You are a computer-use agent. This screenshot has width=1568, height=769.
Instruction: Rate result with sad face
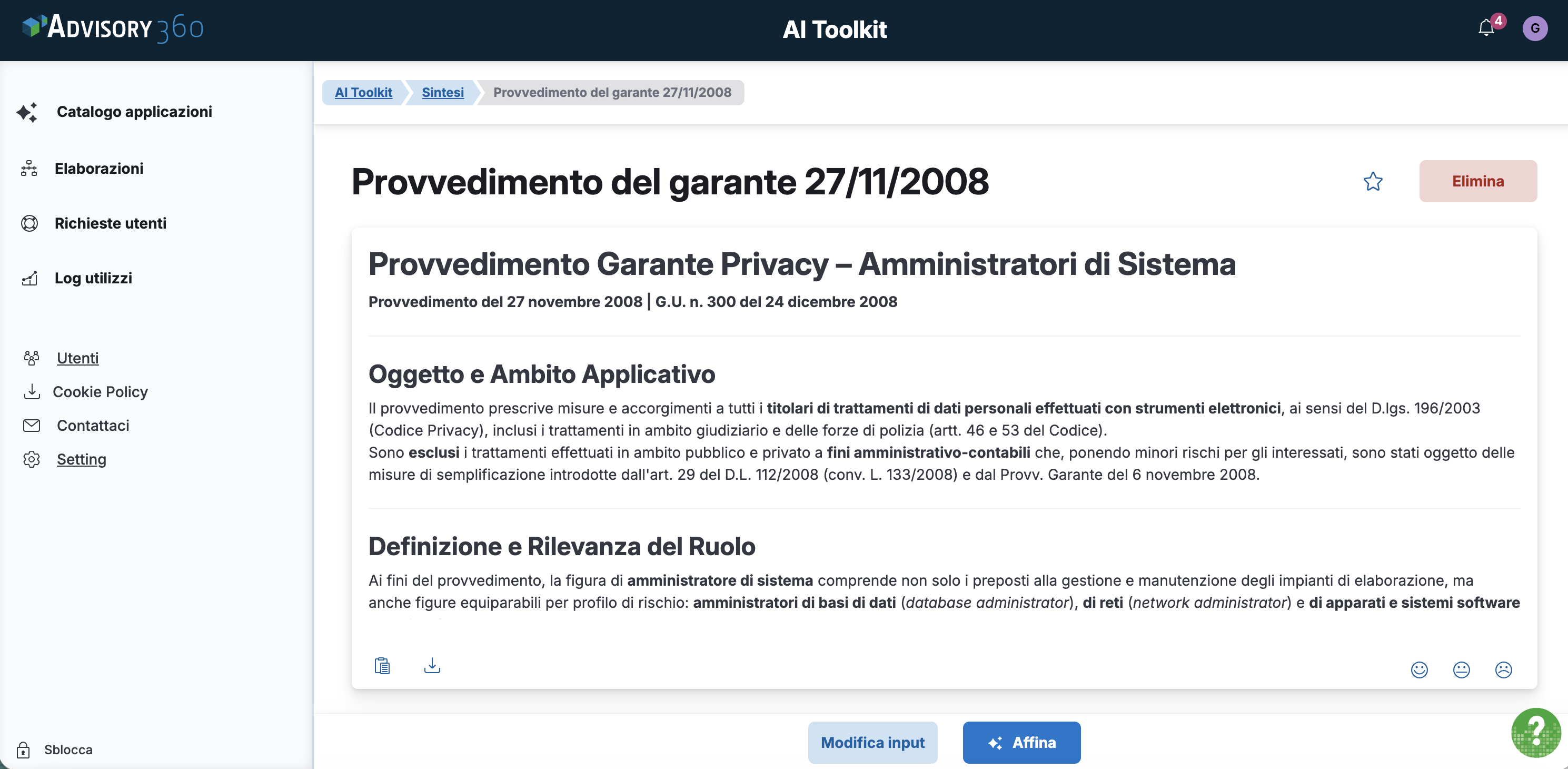click(1503, 670)
